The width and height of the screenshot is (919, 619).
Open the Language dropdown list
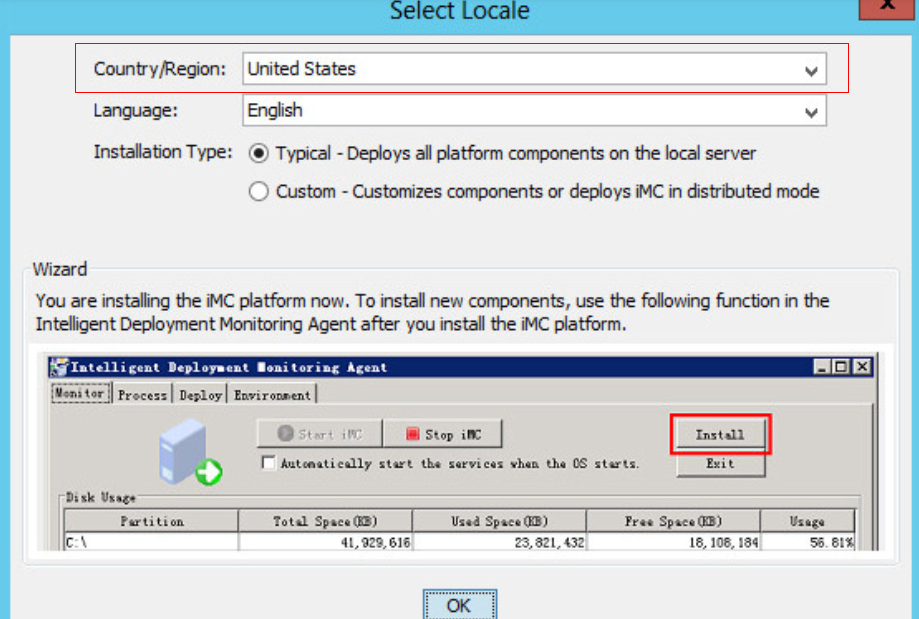coord(811,112)
